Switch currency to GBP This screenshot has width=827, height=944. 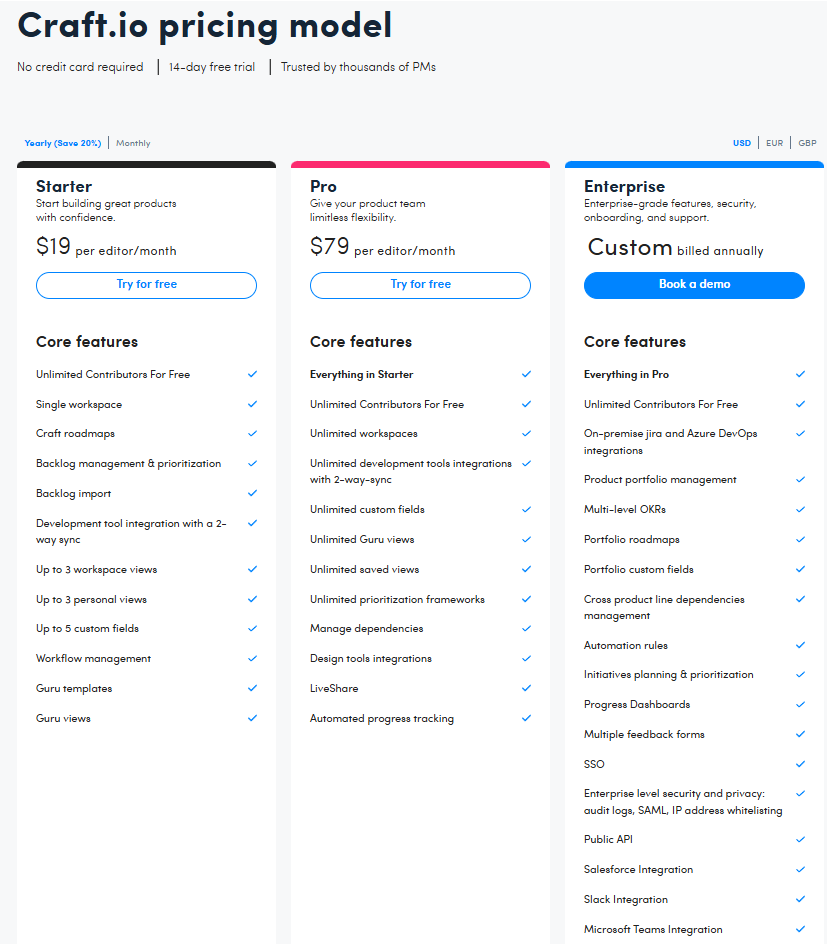coord(807,142)
